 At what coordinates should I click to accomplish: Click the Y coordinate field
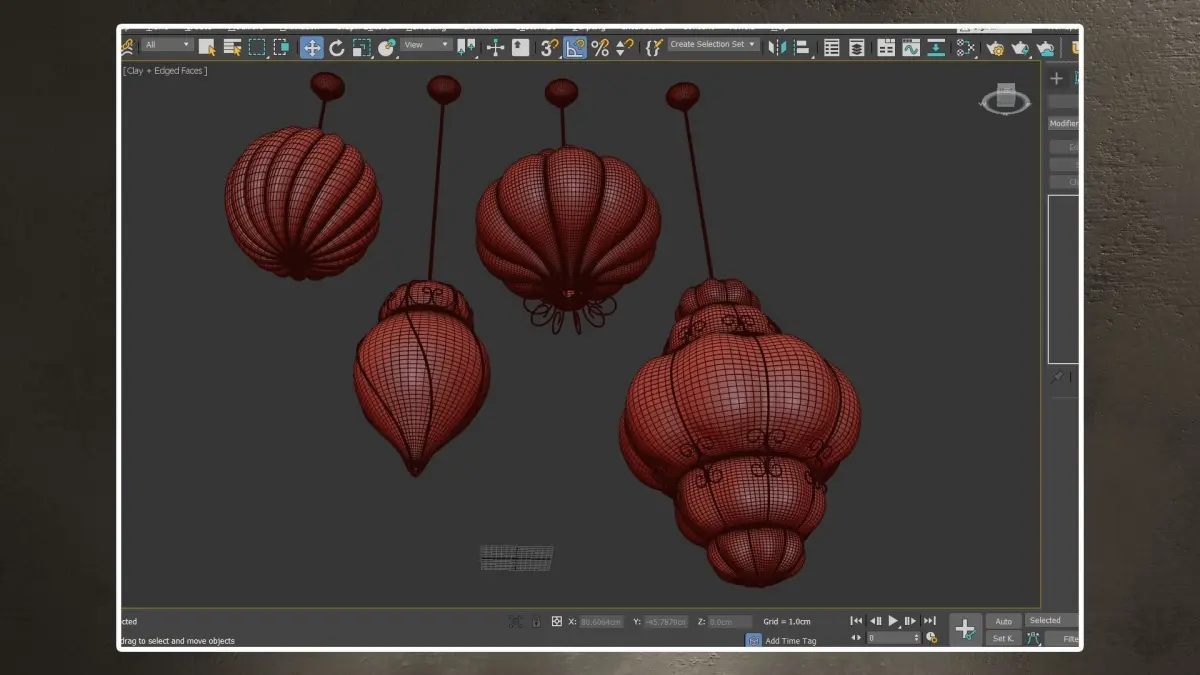point(666,622)
